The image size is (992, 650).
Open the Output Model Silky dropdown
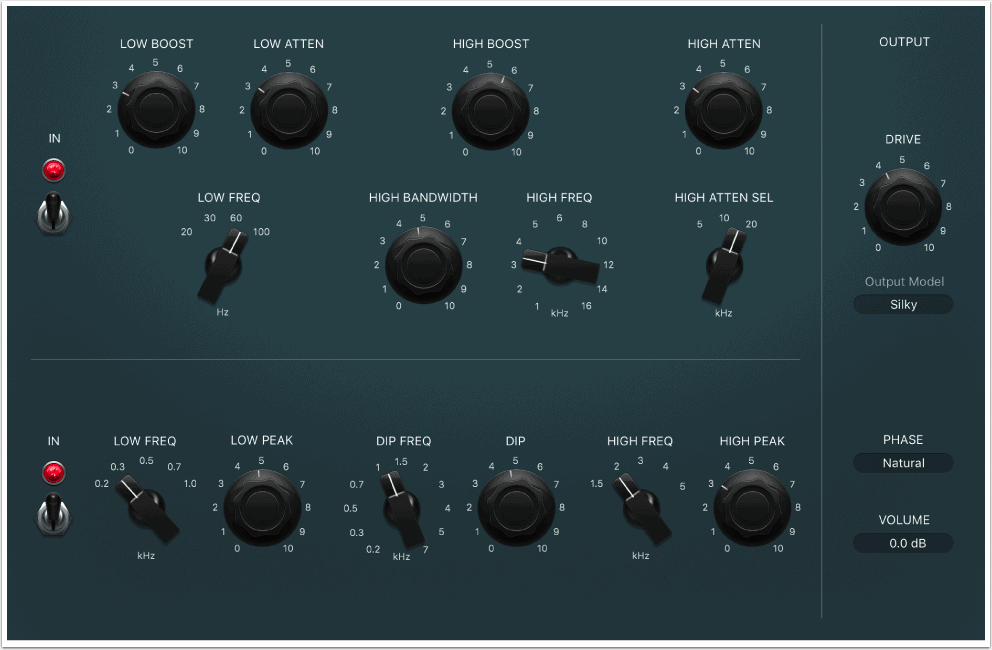point(903,304)
